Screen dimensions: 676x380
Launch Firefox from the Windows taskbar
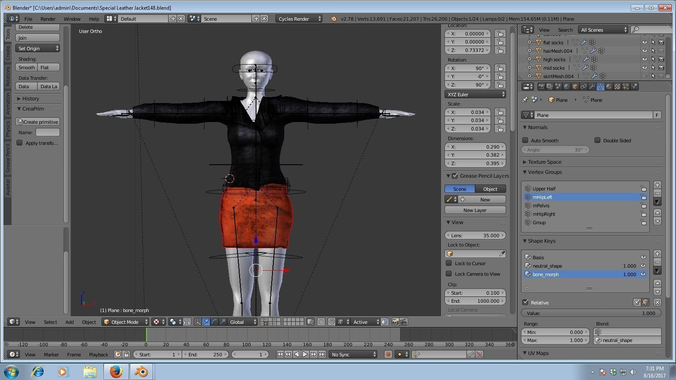point(116,371)
